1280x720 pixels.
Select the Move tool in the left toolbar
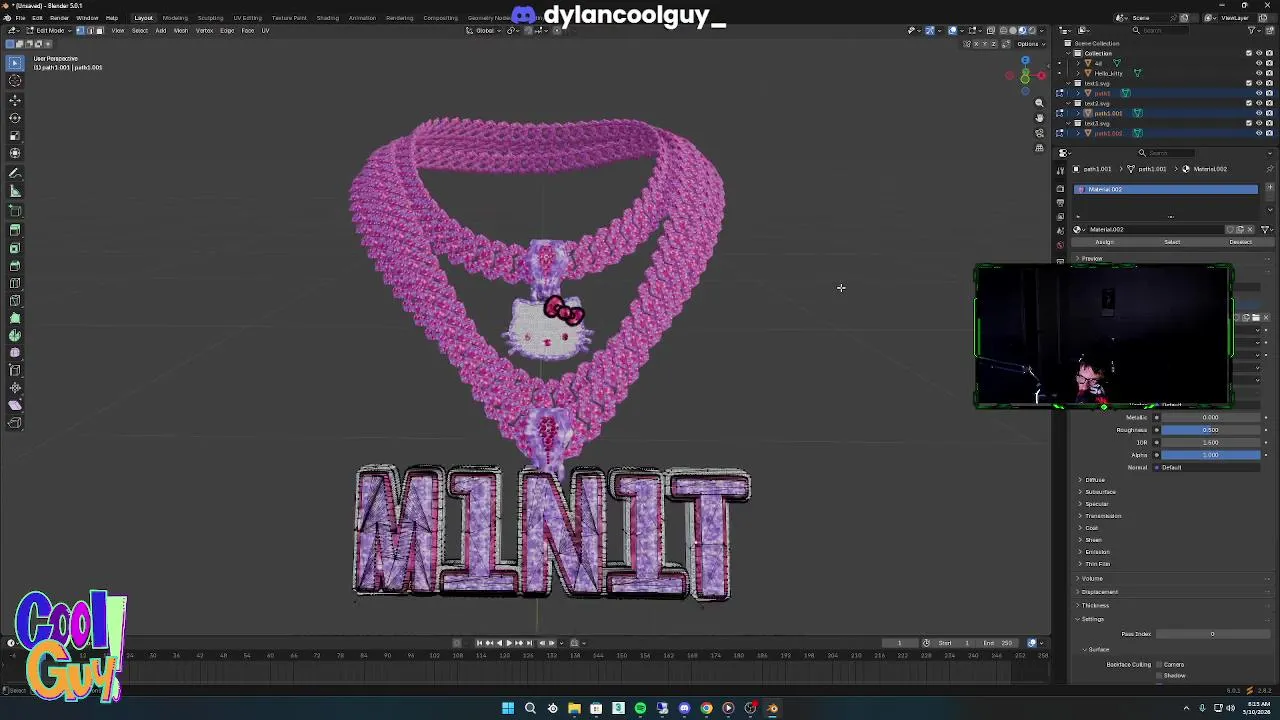click(15, 100)
